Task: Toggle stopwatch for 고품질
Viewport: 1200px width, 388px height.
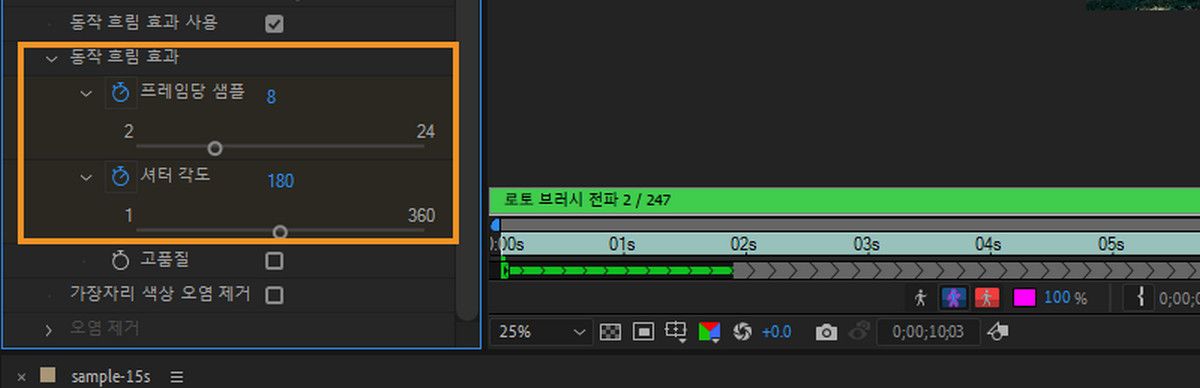Action: 121,261
